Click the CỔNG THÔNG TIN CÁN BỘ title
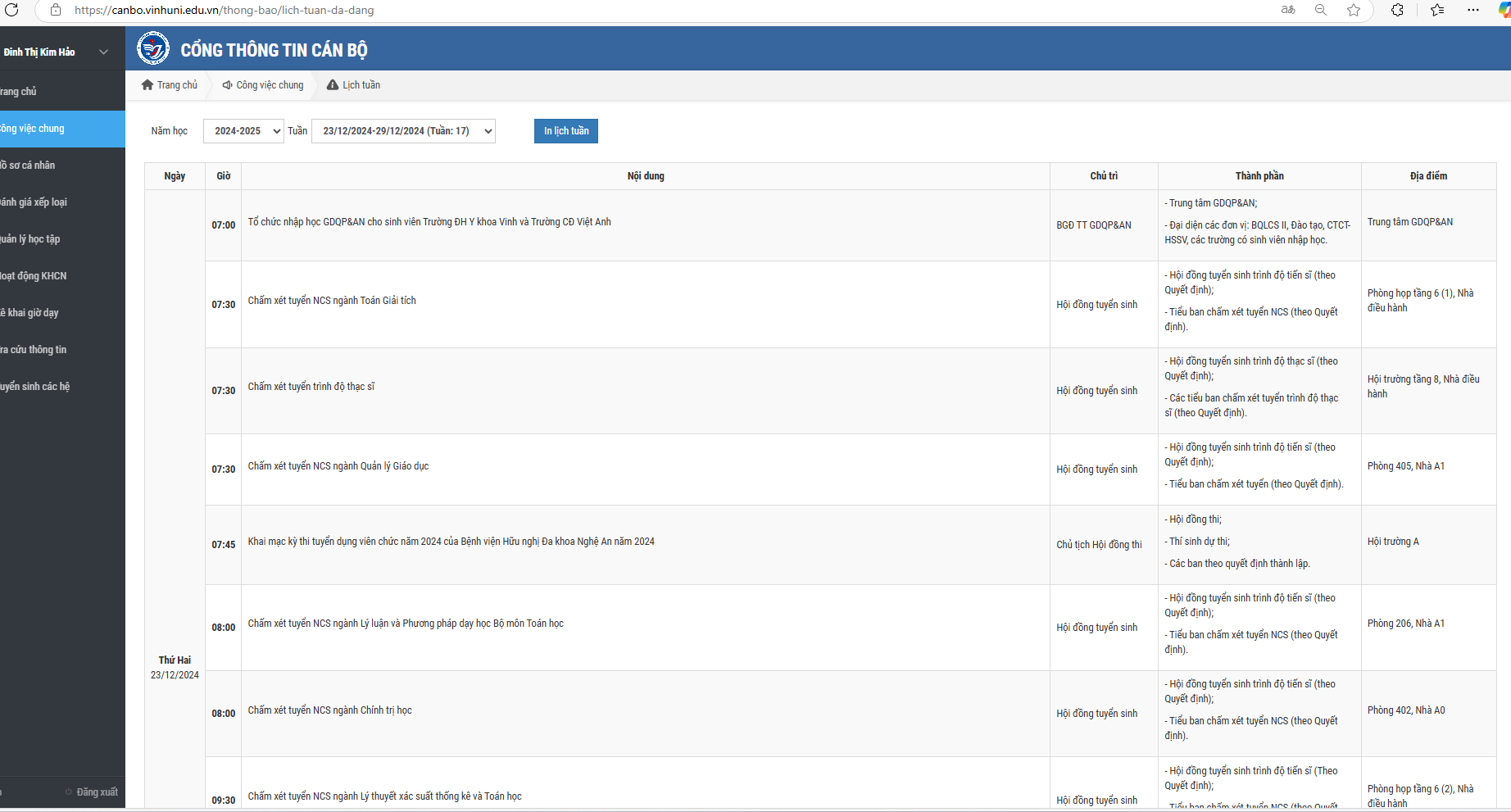 [274, 50]
